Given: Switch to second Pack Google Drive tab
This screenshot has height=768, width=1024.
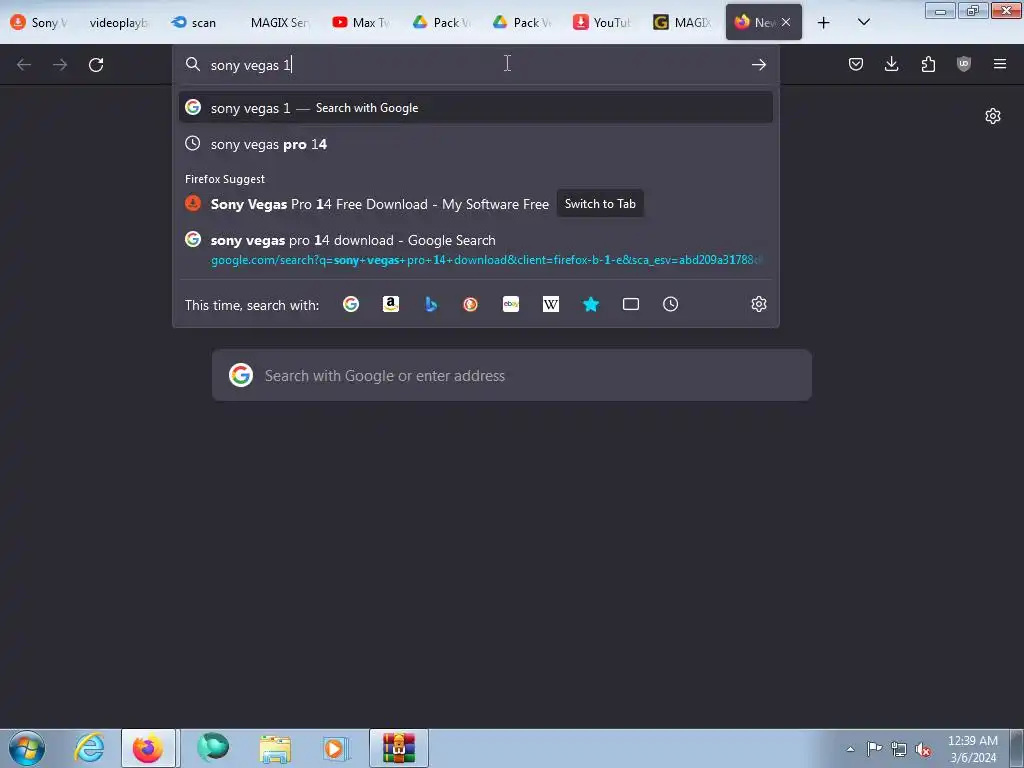Looking at the screenshot, I should click(522, 23).
